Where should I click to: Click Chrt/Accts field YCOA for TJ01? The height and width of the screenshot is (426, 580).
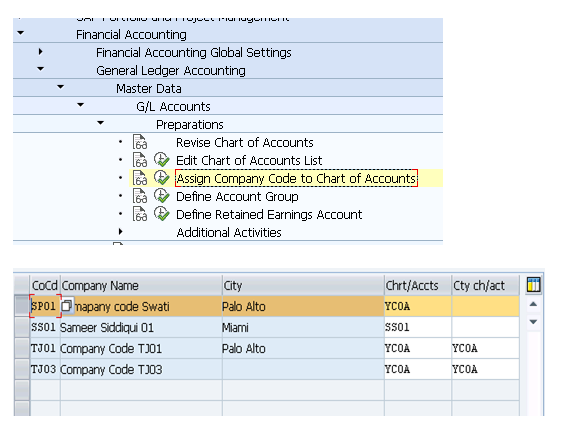[x=418, y=348]
